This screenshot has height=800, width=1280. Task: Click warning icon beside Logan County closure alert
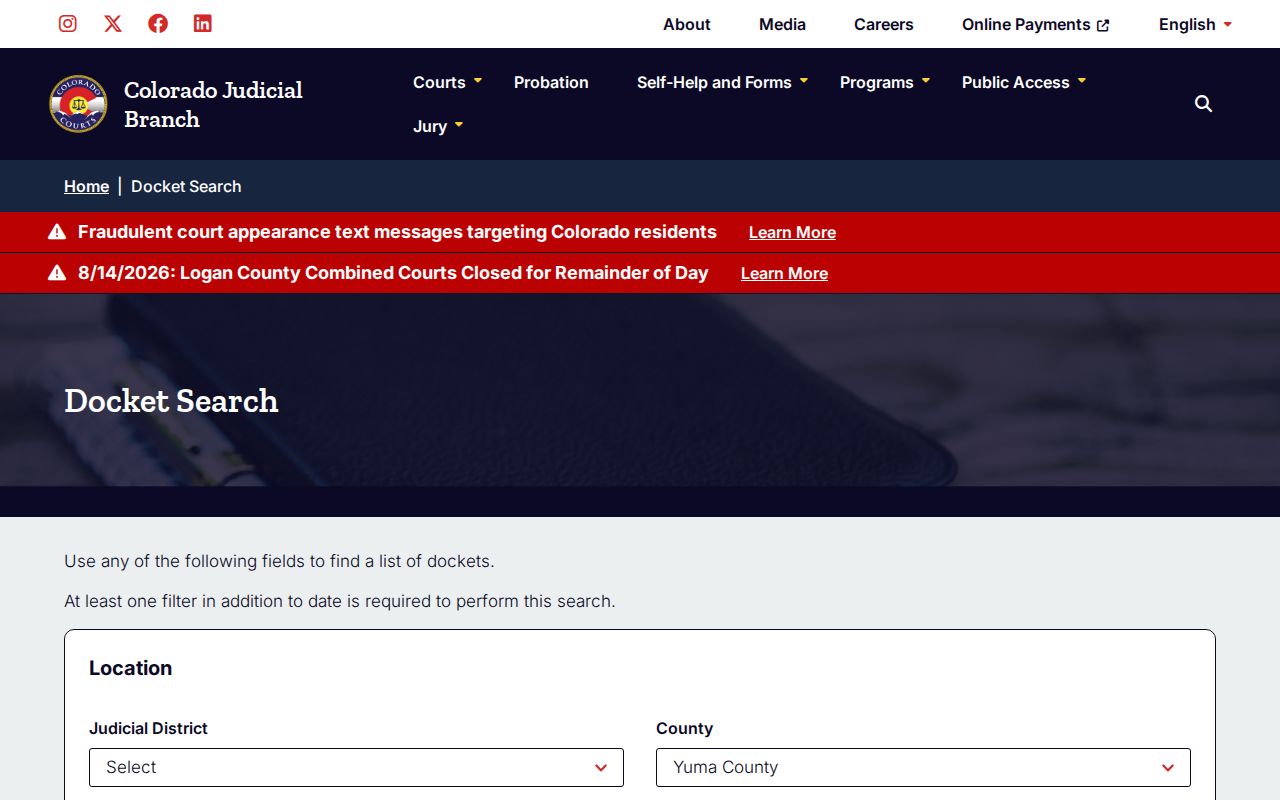coord(57,273)
